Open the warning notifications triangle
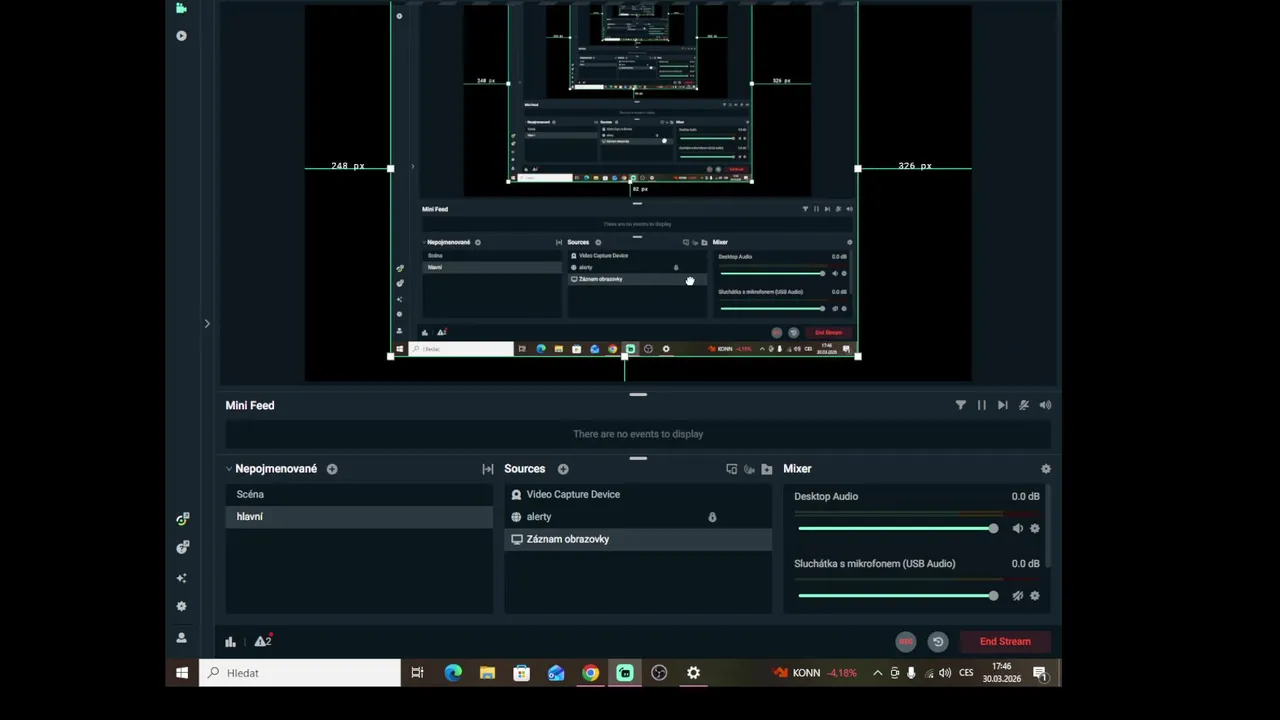The image size is (1280, 720). coord(263,641)
